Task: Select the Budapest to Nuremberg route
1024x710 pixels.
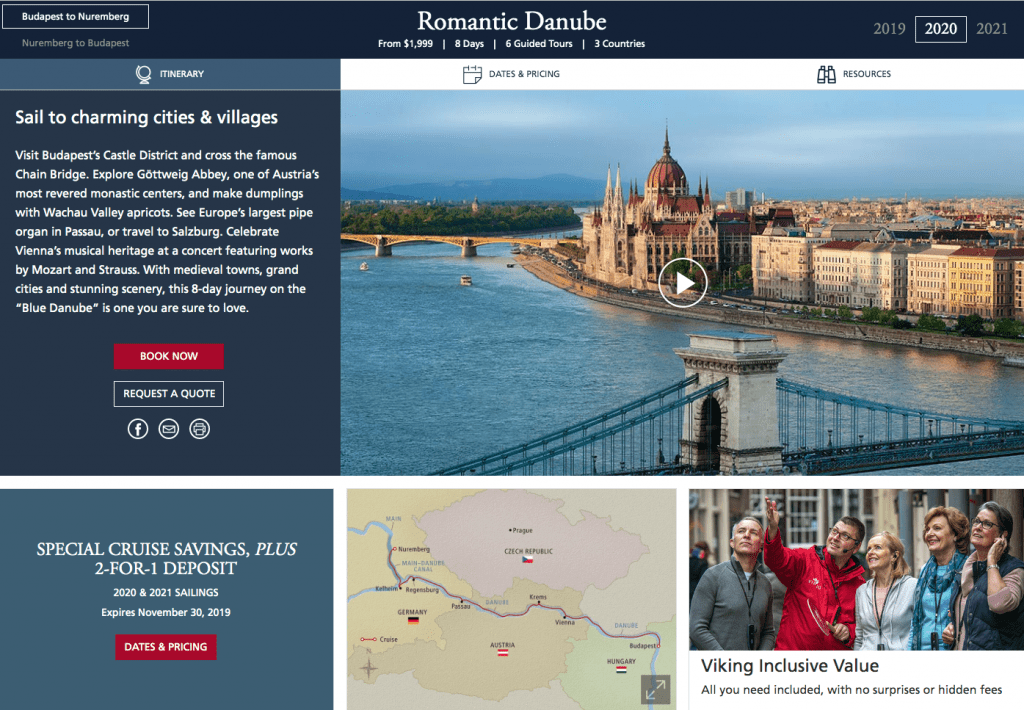Action: [76, 16]
